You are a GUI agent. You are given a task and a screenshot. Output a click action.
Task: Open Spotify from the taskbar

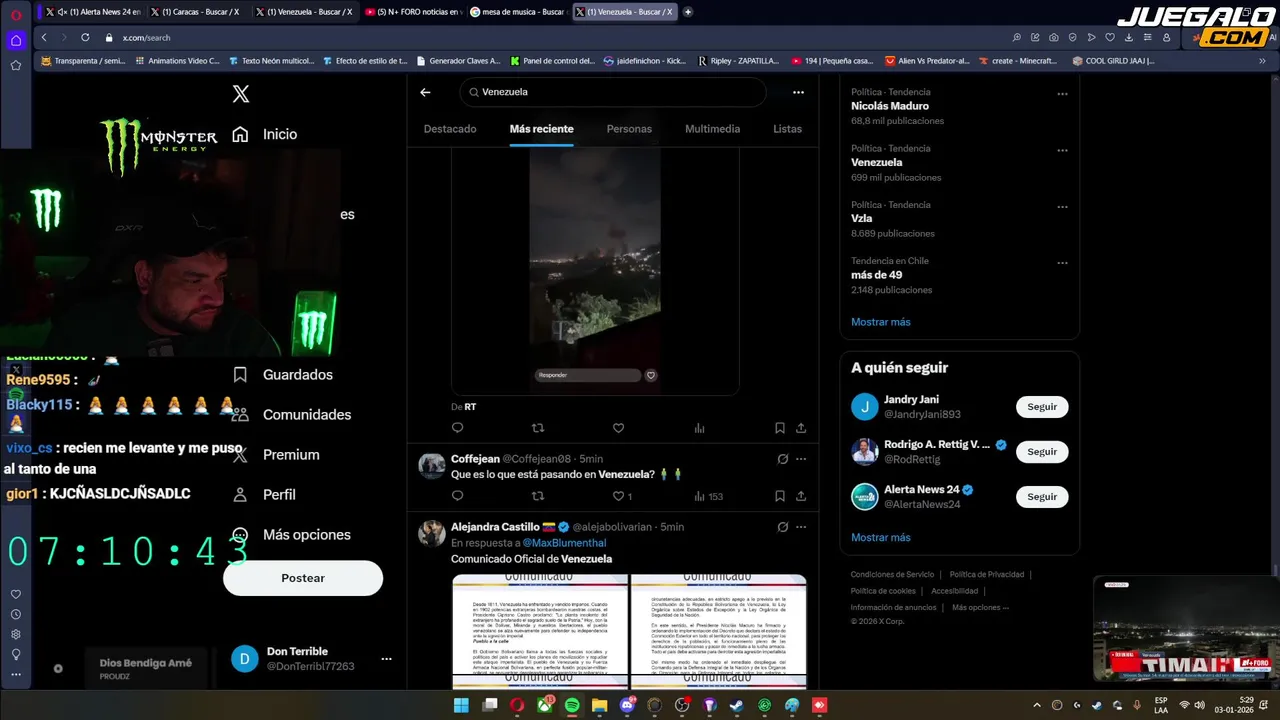pyautogui.click(x=572, y=705)
